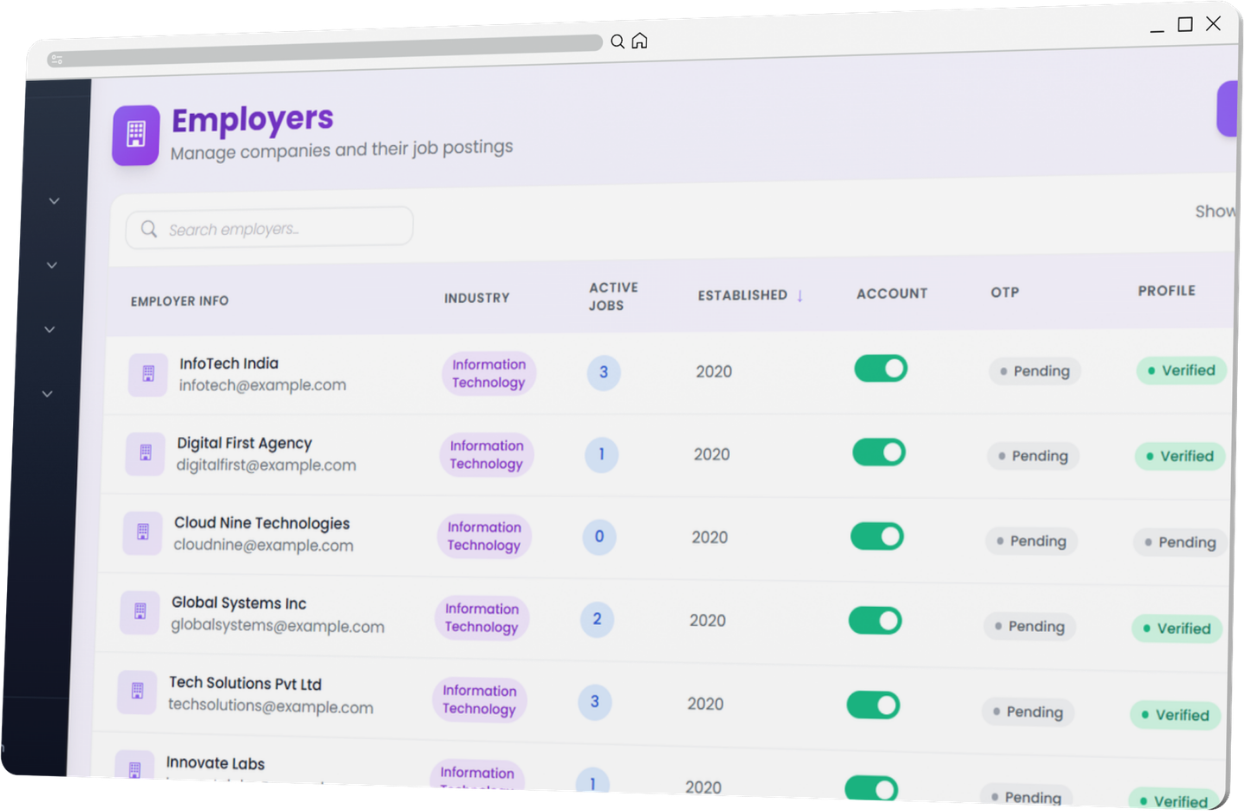Click Information Technology tag in InfoTech India row
This screenshot has height=811, width=1244.
coord(489,373)
